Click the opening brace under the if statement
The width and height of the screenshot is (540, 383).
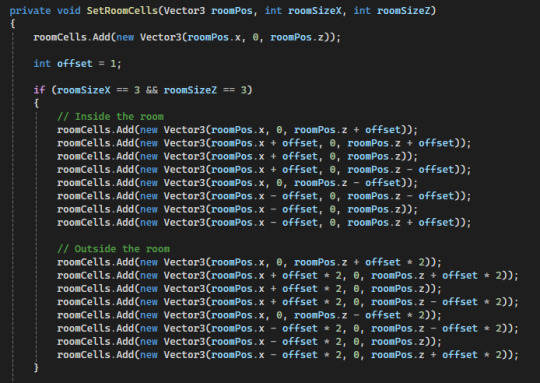coord(36,103)
